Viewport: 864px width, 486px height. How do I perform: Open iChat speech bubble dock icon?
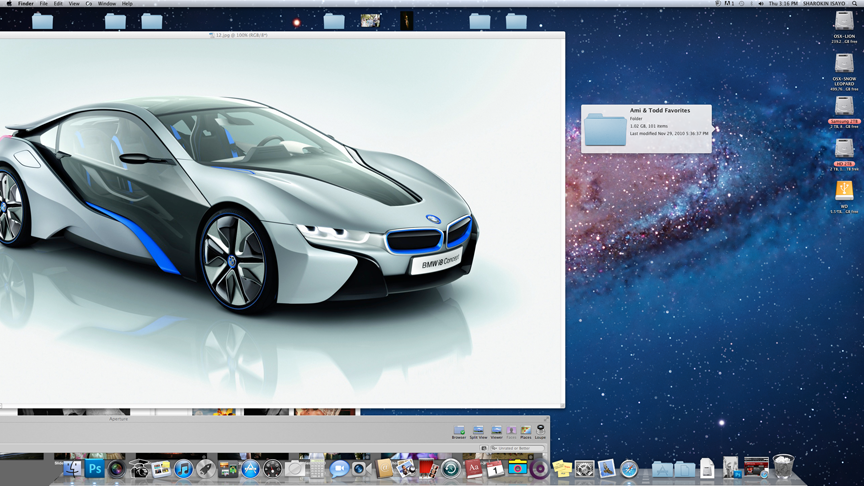(x=339, y=469)
